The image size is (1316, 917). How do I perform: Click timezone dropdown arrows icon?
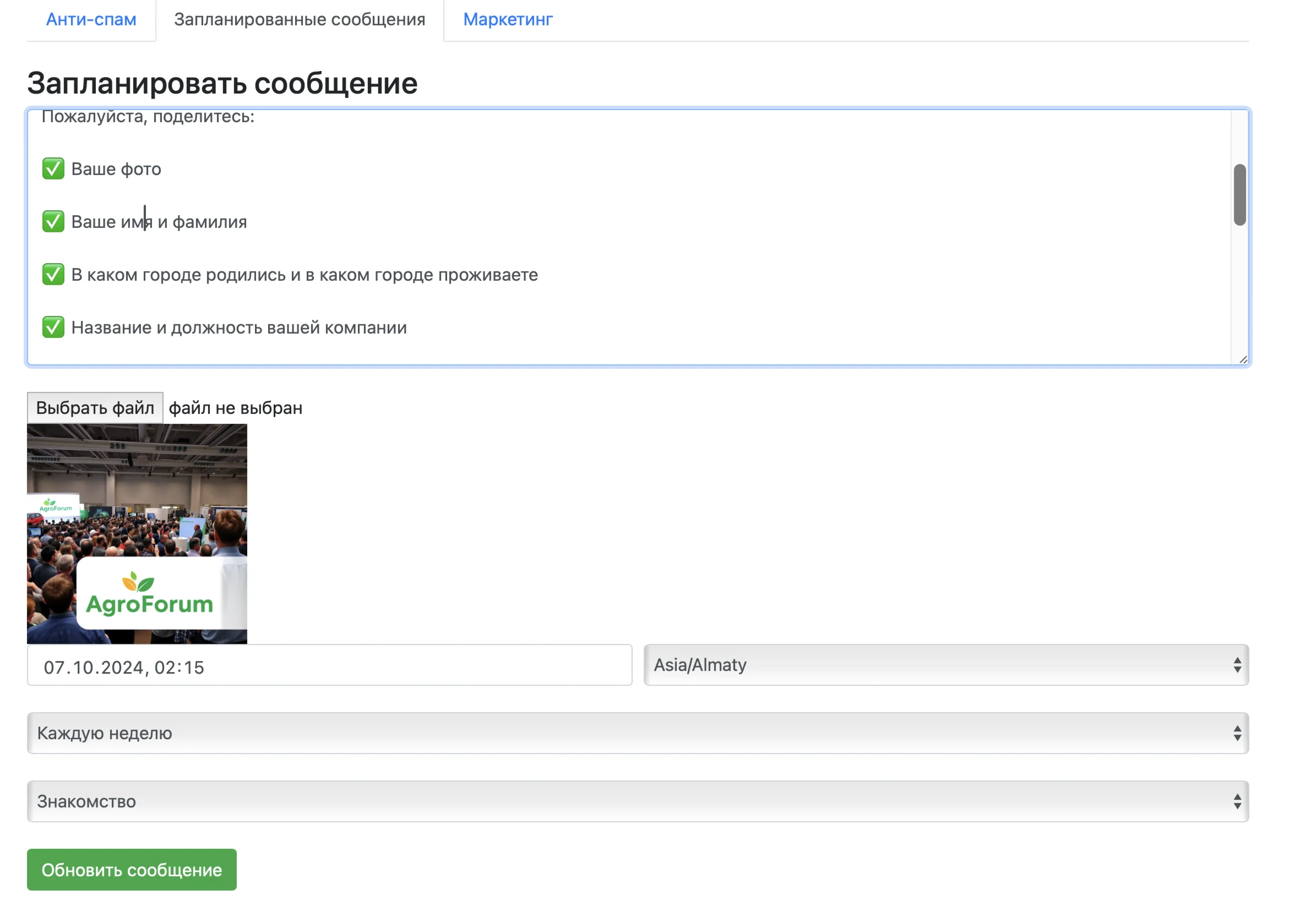click(1237, 665)
